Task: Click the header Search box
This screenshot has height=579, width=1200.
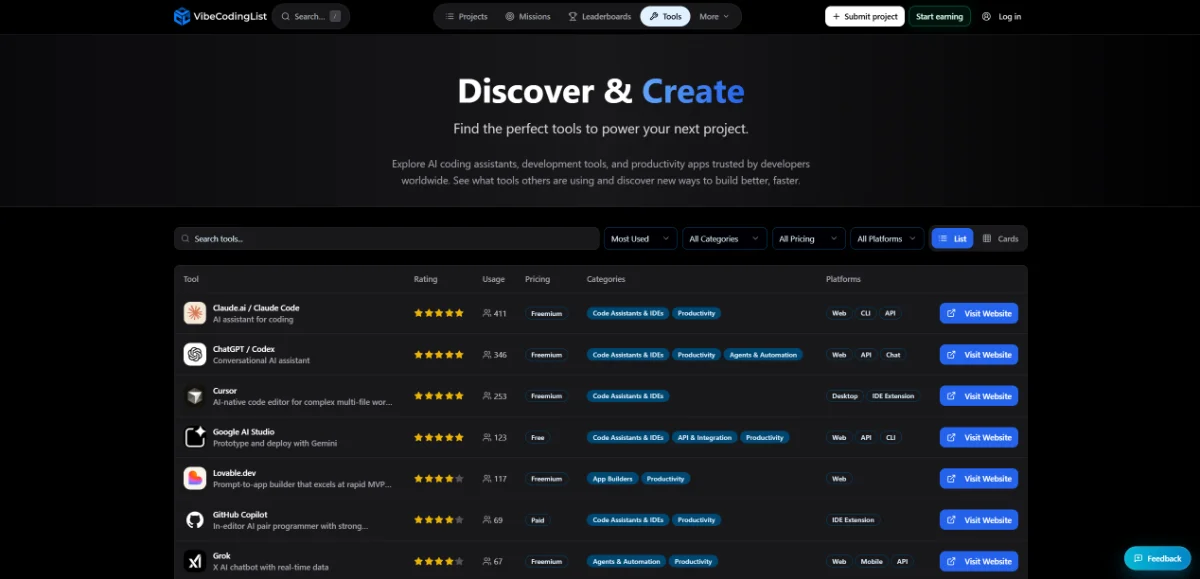Action: coord(311,16)
